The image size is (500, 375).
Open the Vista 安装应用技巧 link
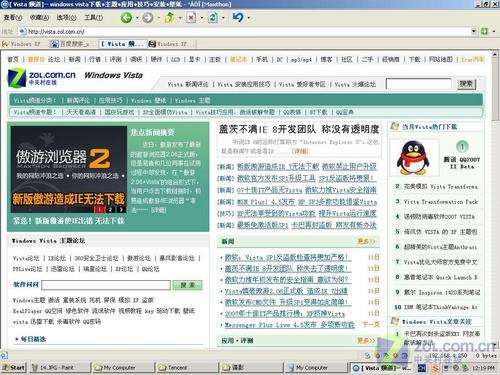click(244, 84)
